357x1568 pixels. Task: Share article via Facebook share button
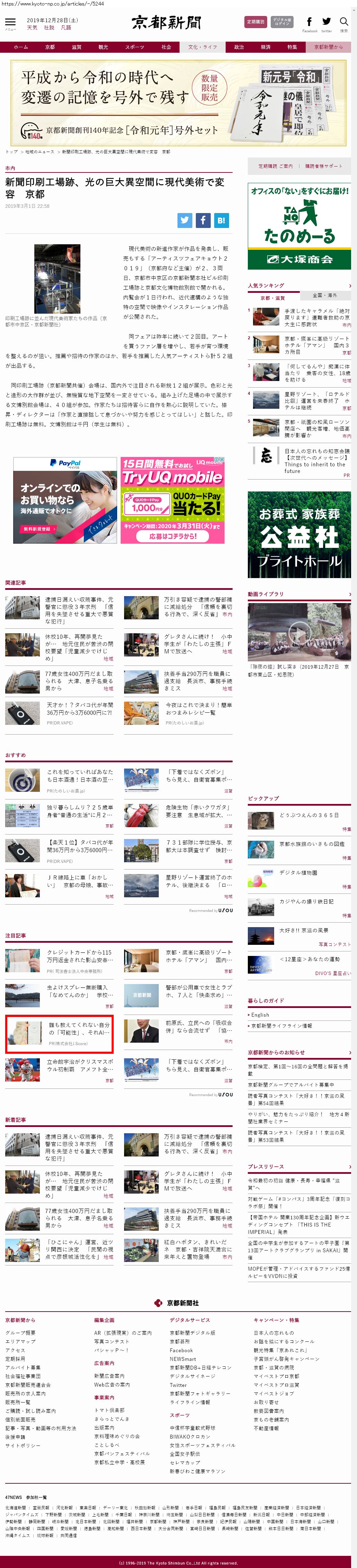[x=203, y=220]
